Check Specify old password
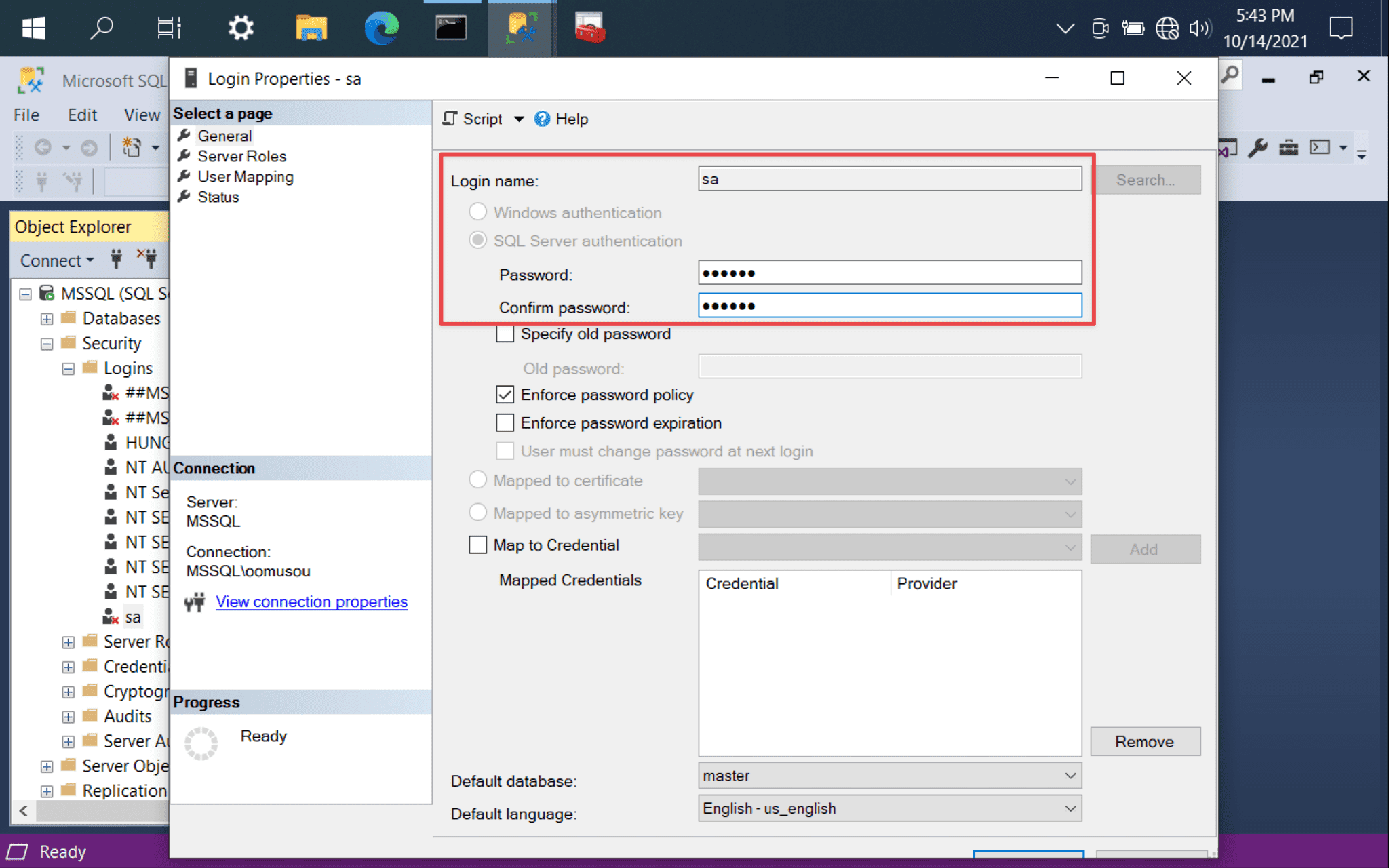This screenshot has height=868, width=1389. [x=505, y=334]
